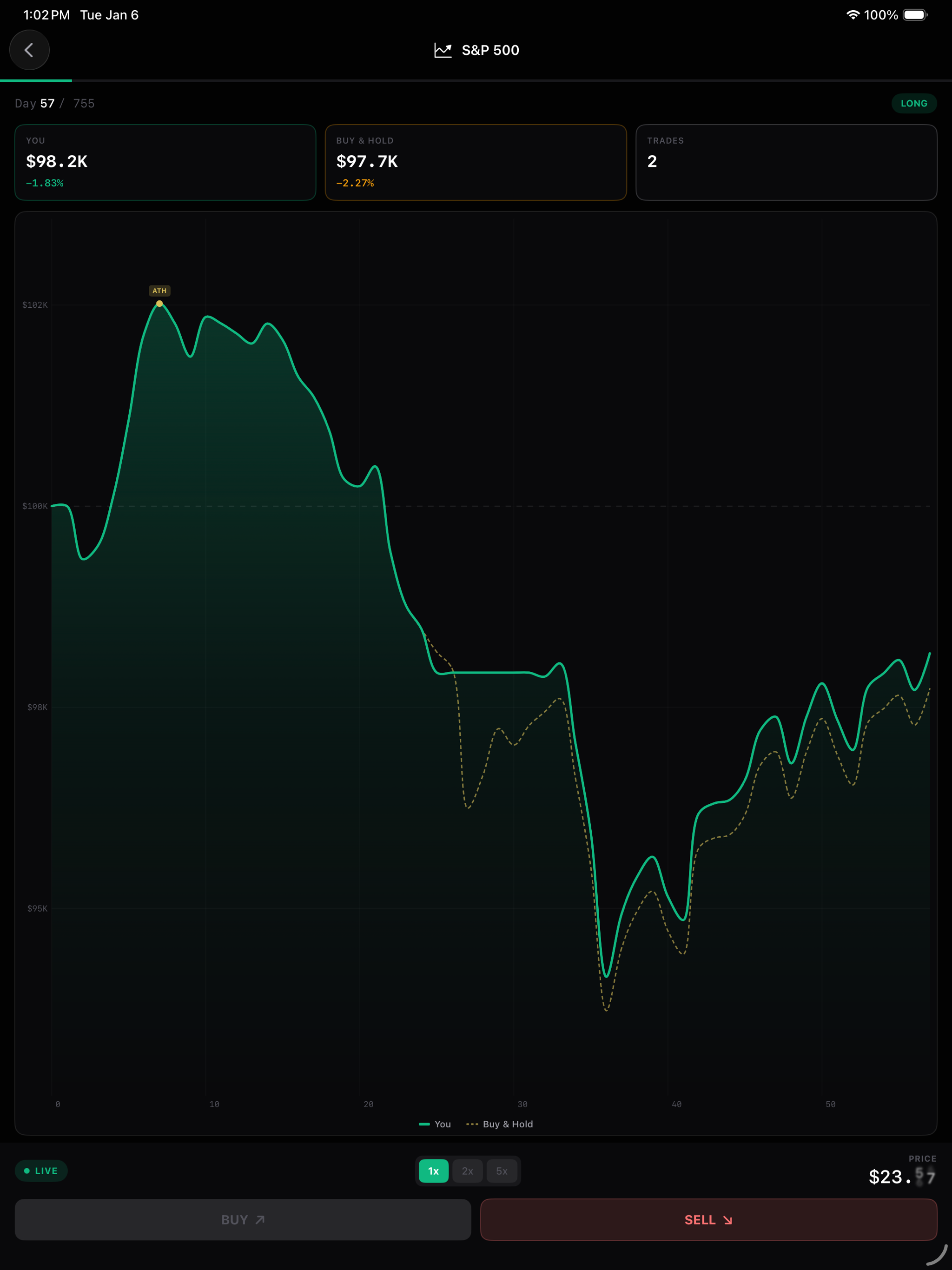Tap the back chevron button
The width and height of the screenshot is (952, 1270).
click(29, 50)
